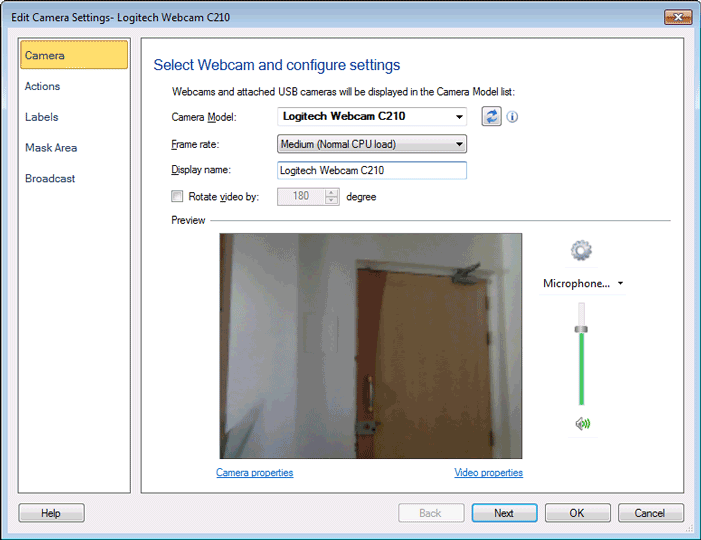Confirm with the OK button
This screenshot has height=540, width=701.
[x=577, y=513]
